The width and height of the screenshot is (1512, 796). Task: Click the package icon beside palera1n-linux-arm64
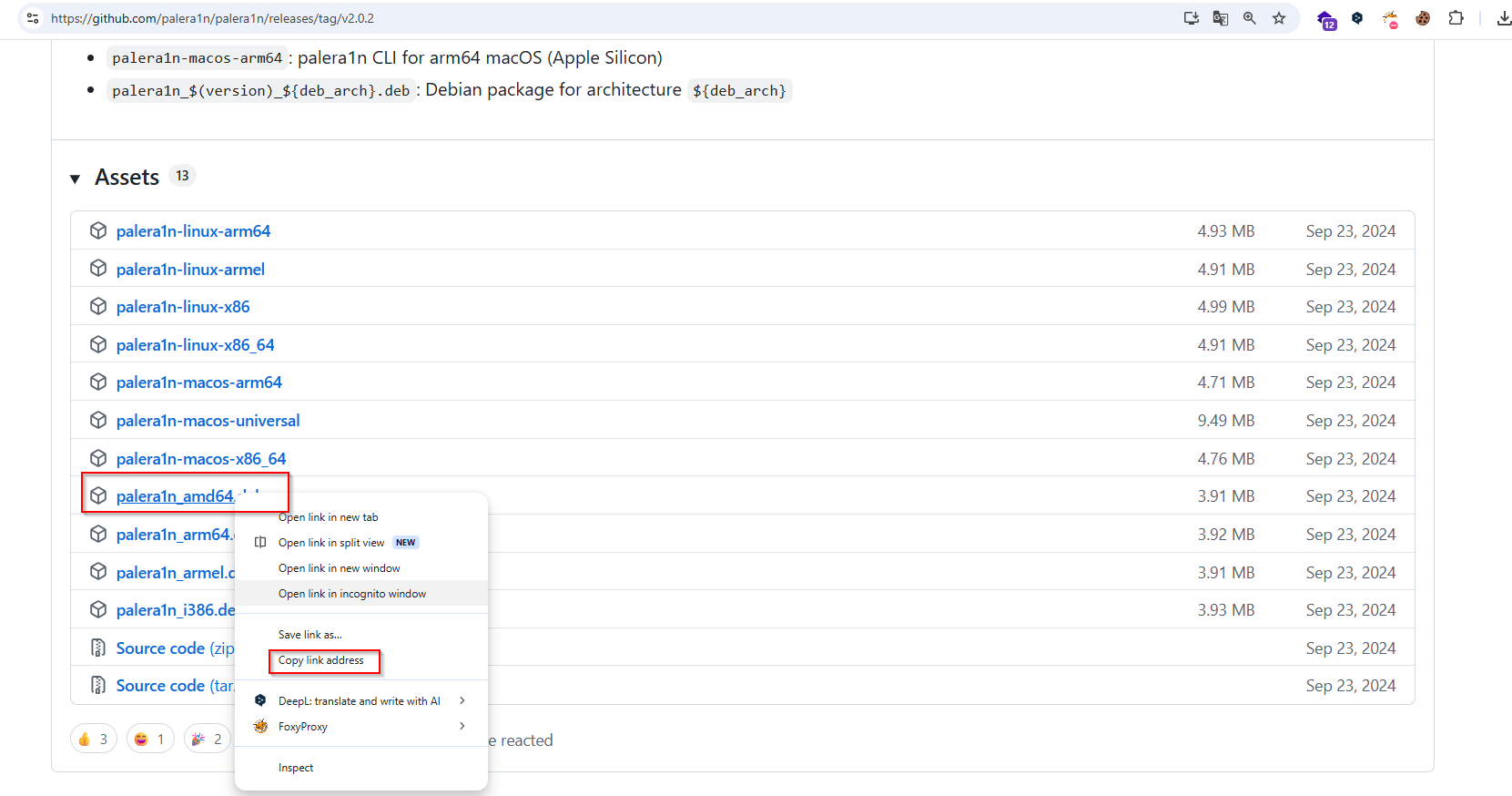tap(98, 231)
